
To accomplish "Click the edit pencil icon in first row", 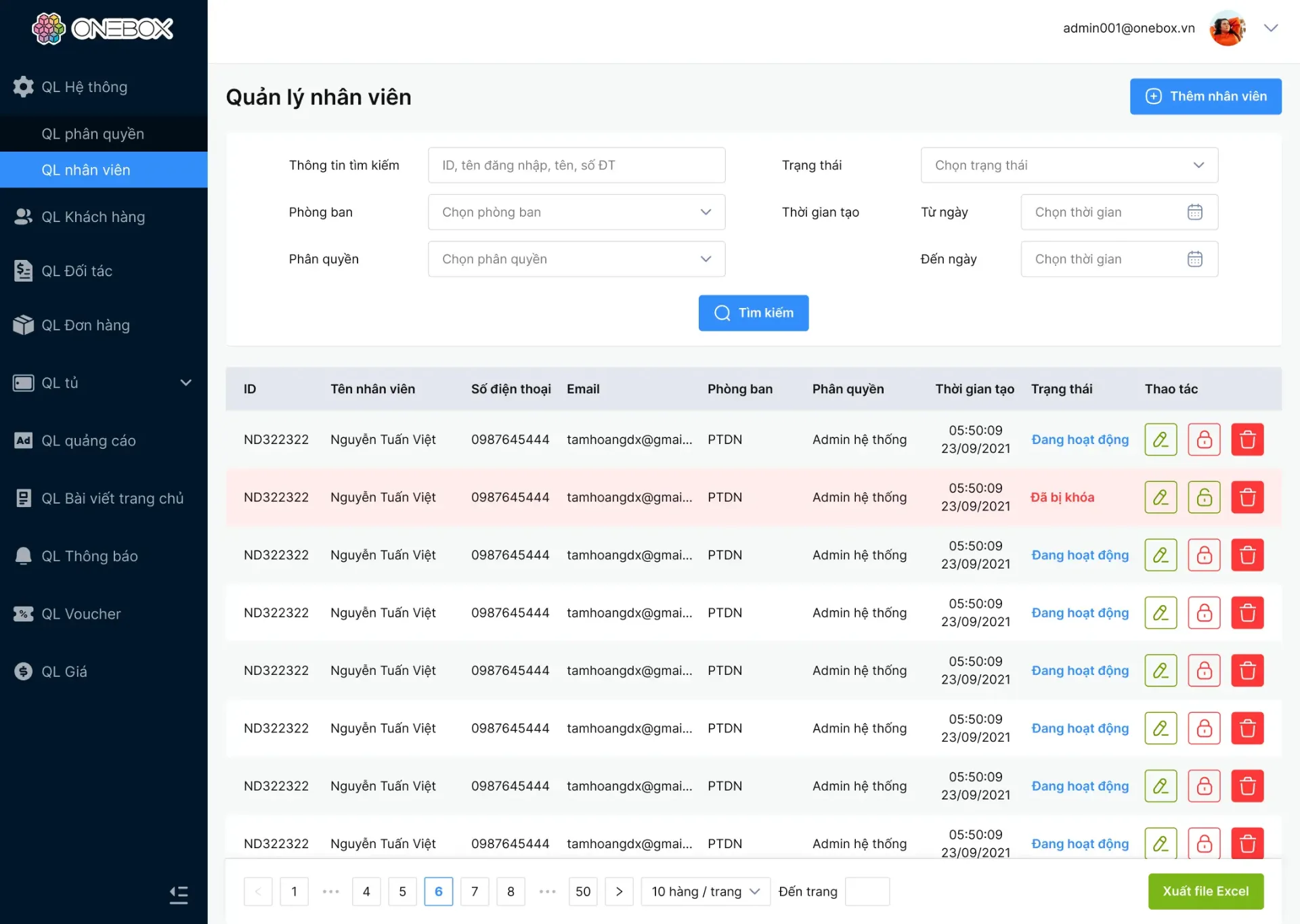I will 1161,439.
